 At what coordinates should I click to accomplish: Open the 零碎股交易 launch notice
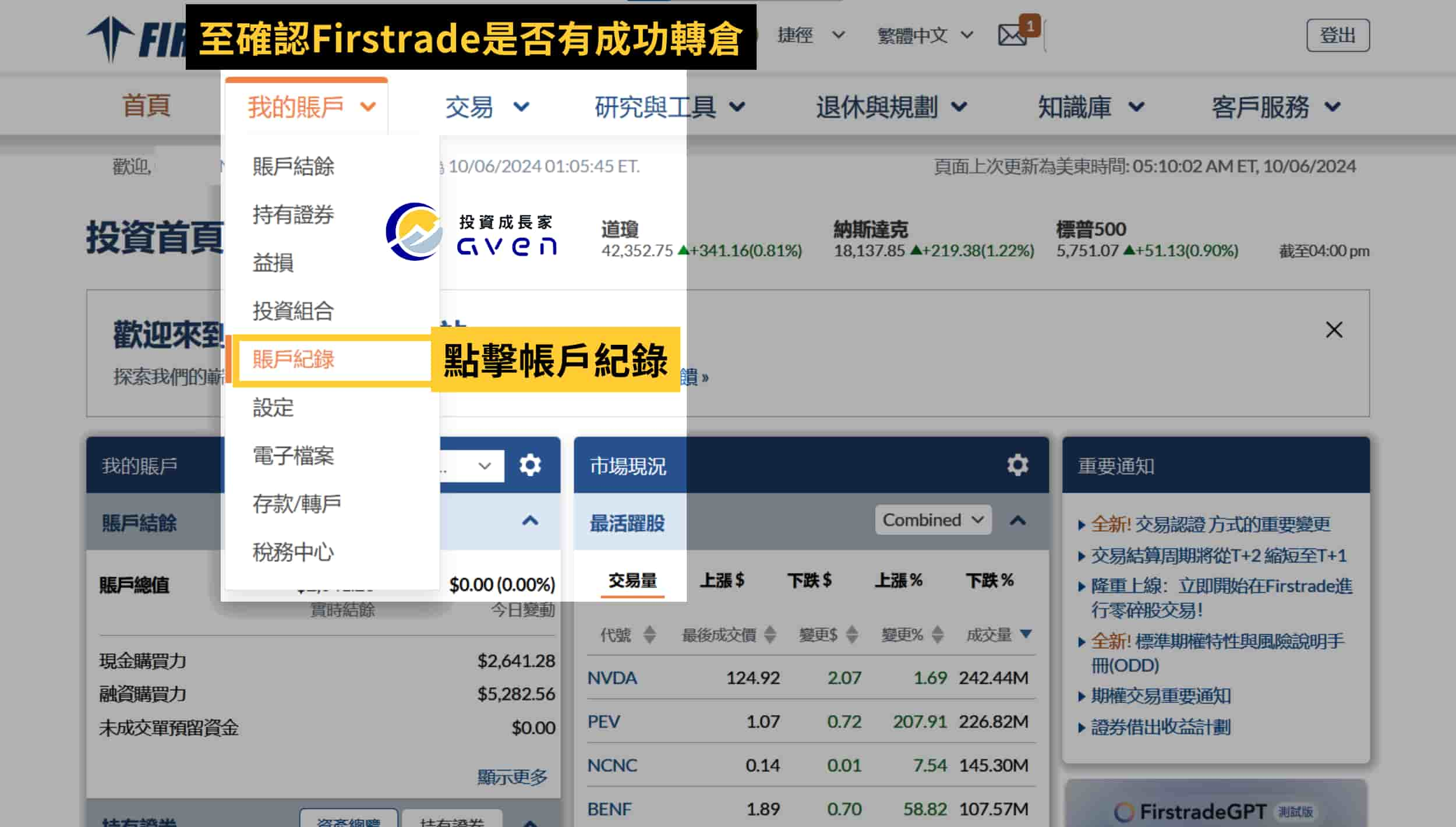[x=1222, y=598]
